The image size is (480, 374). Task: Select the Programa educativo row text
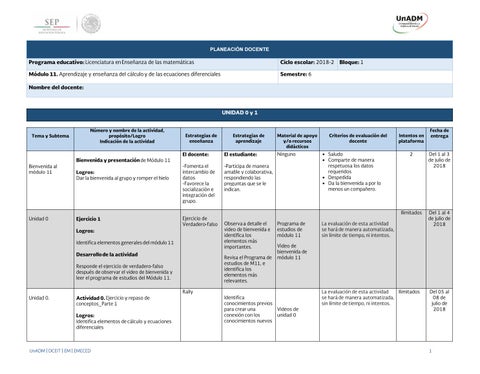coord(111,62)
